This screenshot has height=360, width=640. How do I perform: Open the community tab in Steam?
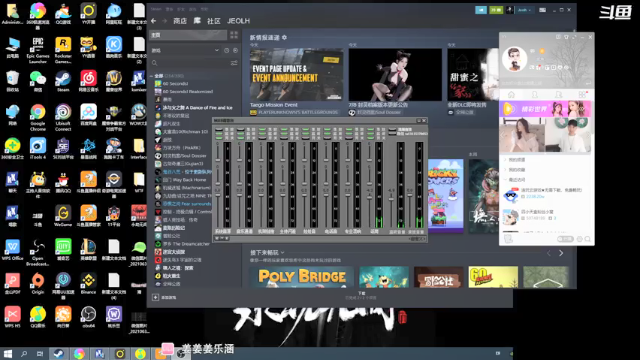(x=213, y=21)
